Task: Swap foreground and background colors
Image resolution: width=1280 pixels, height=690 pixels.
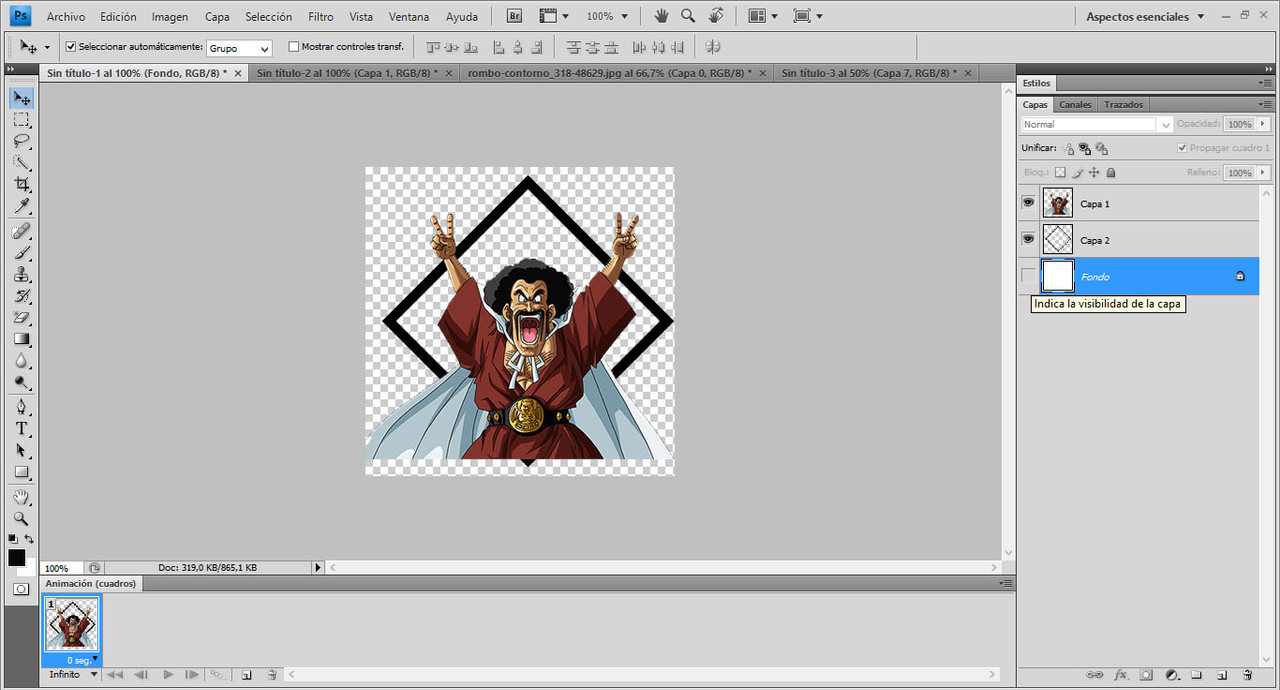Action: coord(29,539)
